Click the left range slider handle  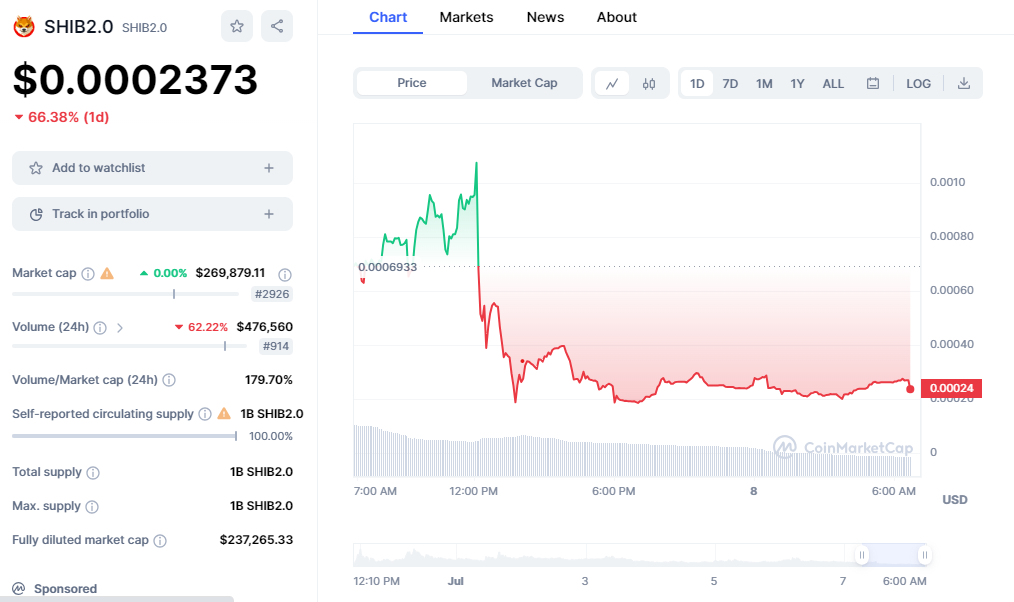coord(861,555)
